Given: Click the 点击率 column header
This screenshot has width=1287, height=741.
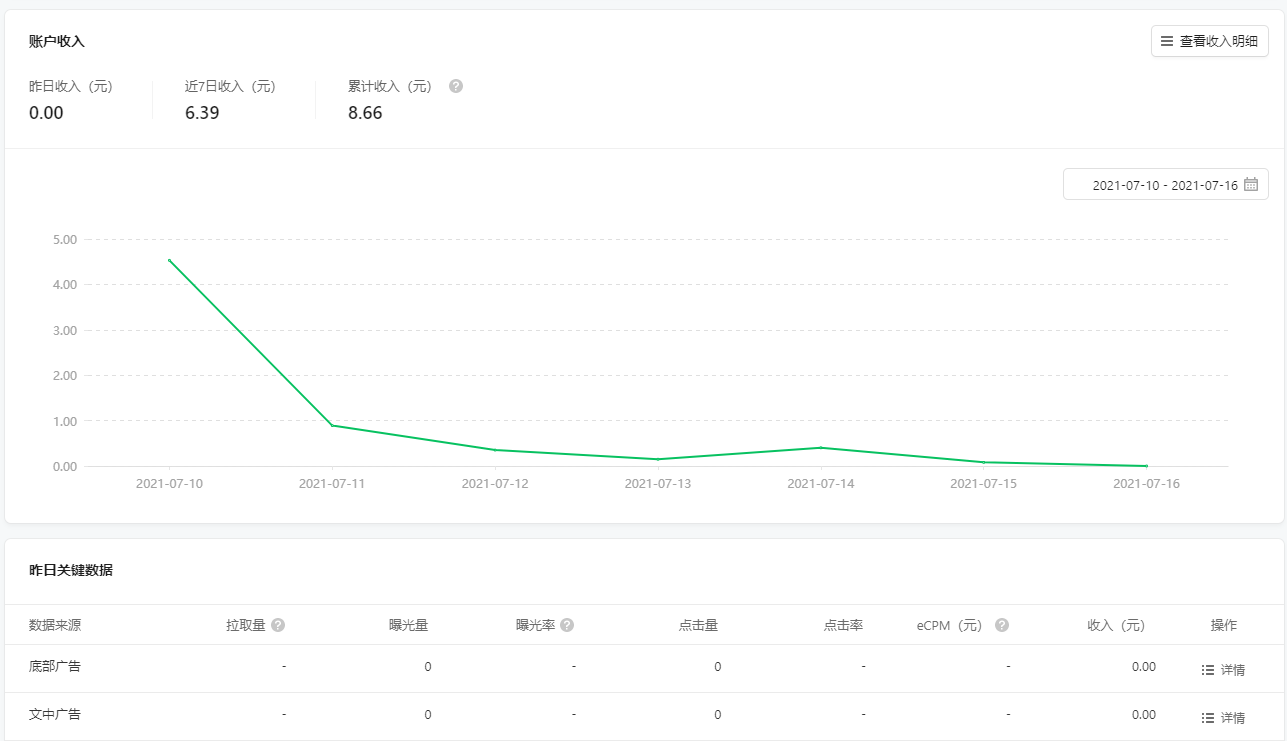Looking at the screenshot, I should click(x=843, y=626).
